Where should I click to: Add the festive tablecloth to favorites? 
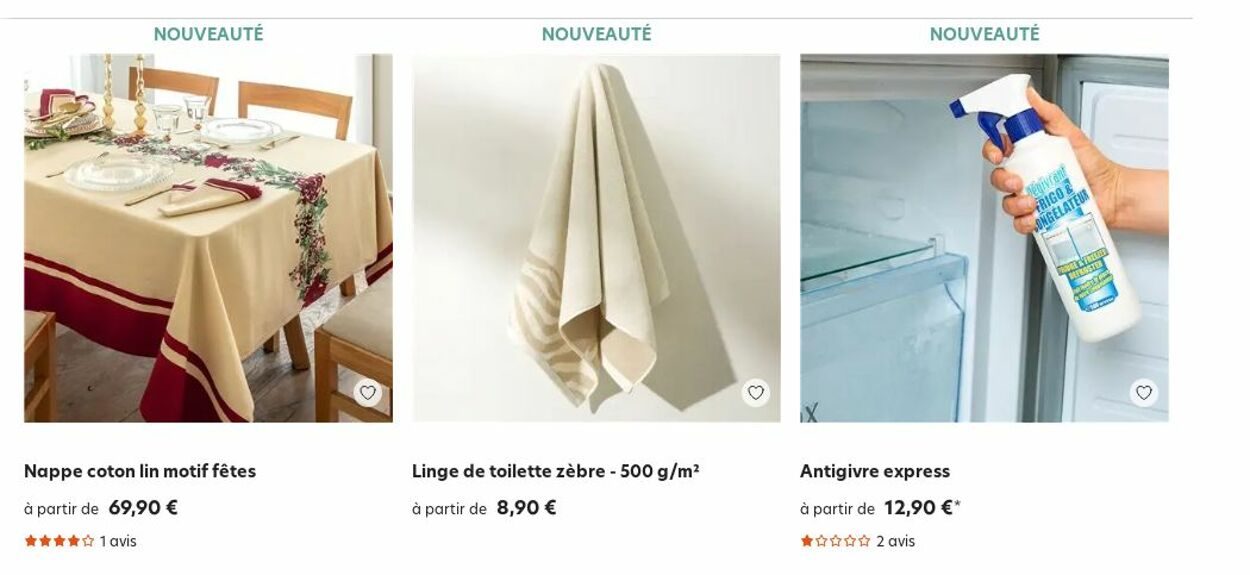tap(368, 393)
